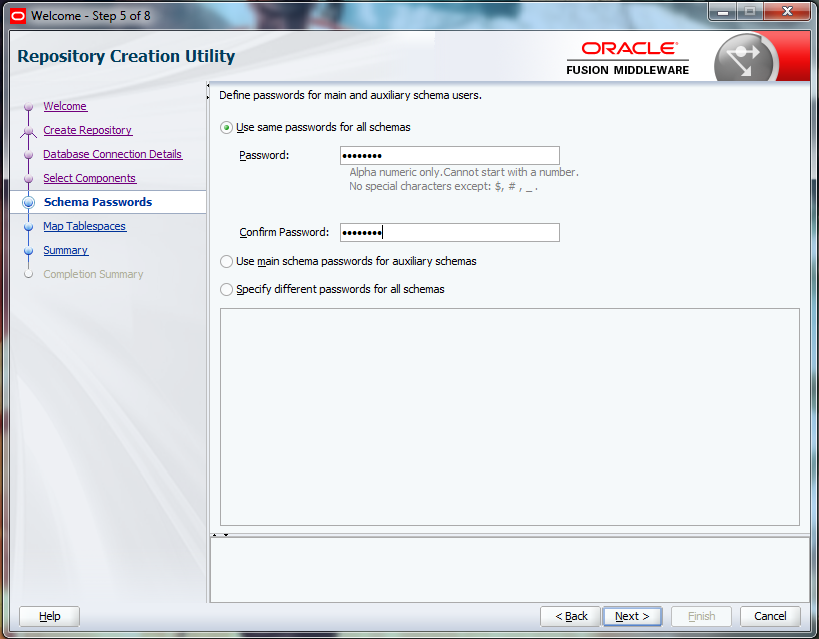Click the Summary step bullet icon
This screenshot has height=639, width=819.
click(x=29, y=251)
